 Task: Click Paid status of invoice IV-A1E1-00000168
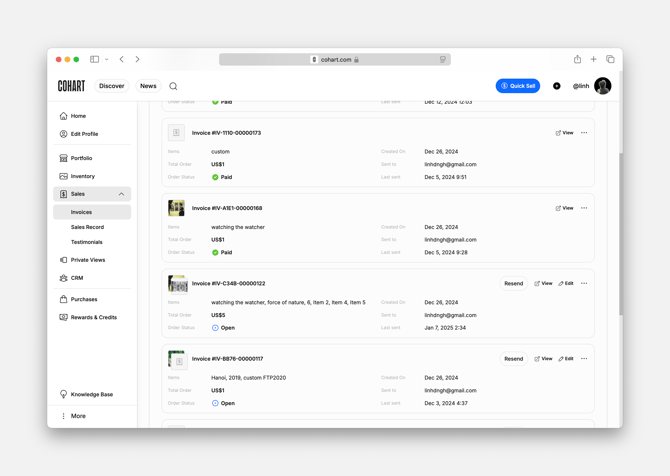(x=222, y=252)
